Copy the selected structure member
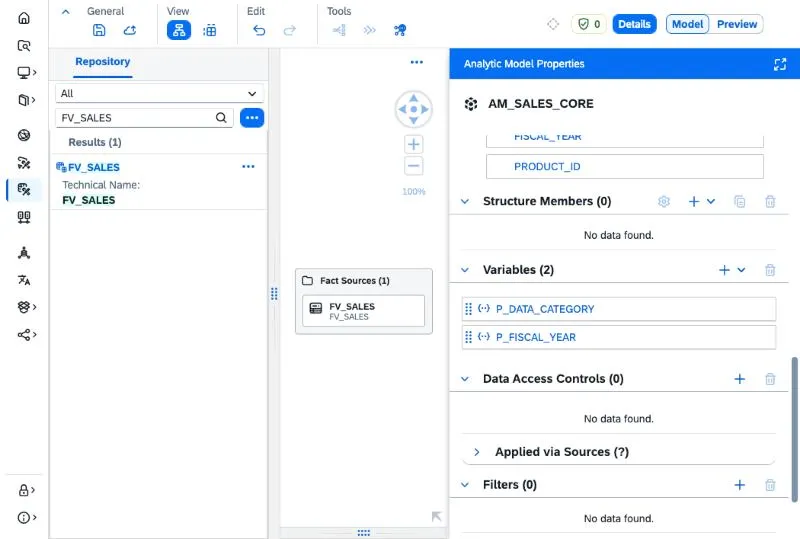This screenshot has height=539, width=800. click(x=739, y=201)
